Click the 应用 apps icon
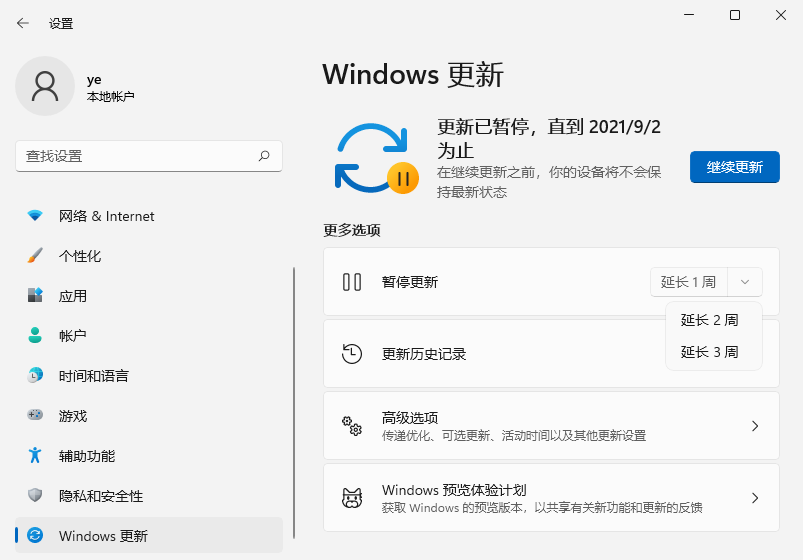The width and height of the screenshot is (803, 560). point(35,296)
